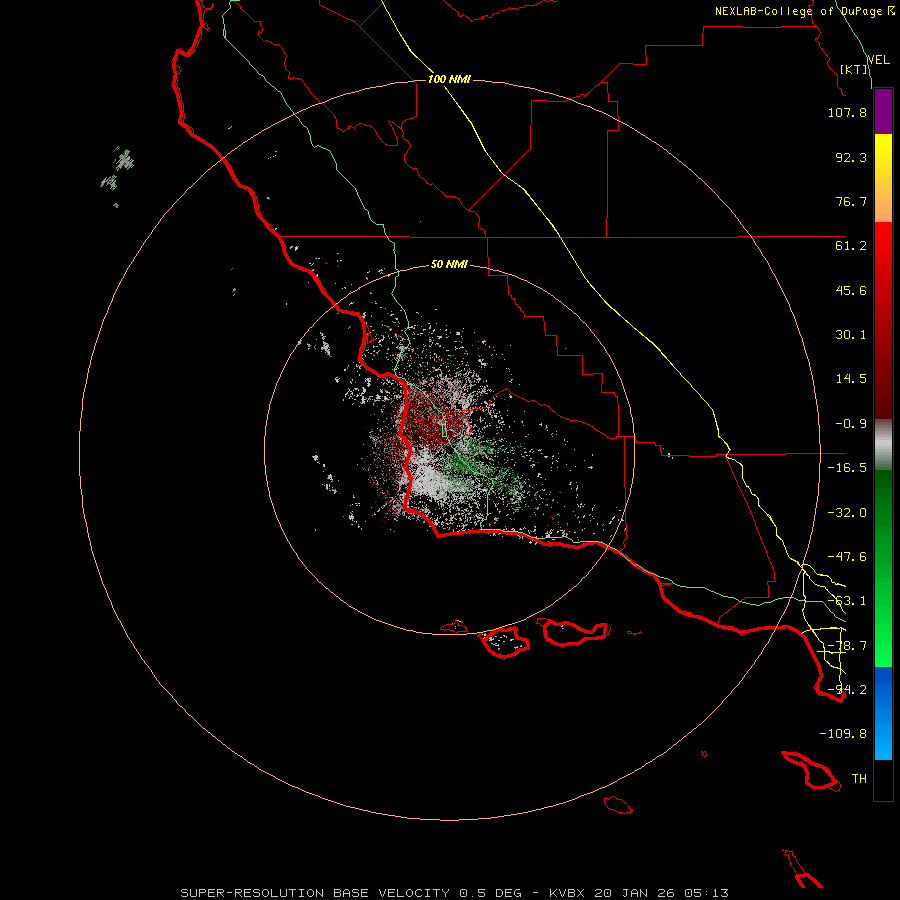The height and width of the screenshot is (900, 900).
Task: Click the green segment of the color bar
Action: [x=883, y=568]
